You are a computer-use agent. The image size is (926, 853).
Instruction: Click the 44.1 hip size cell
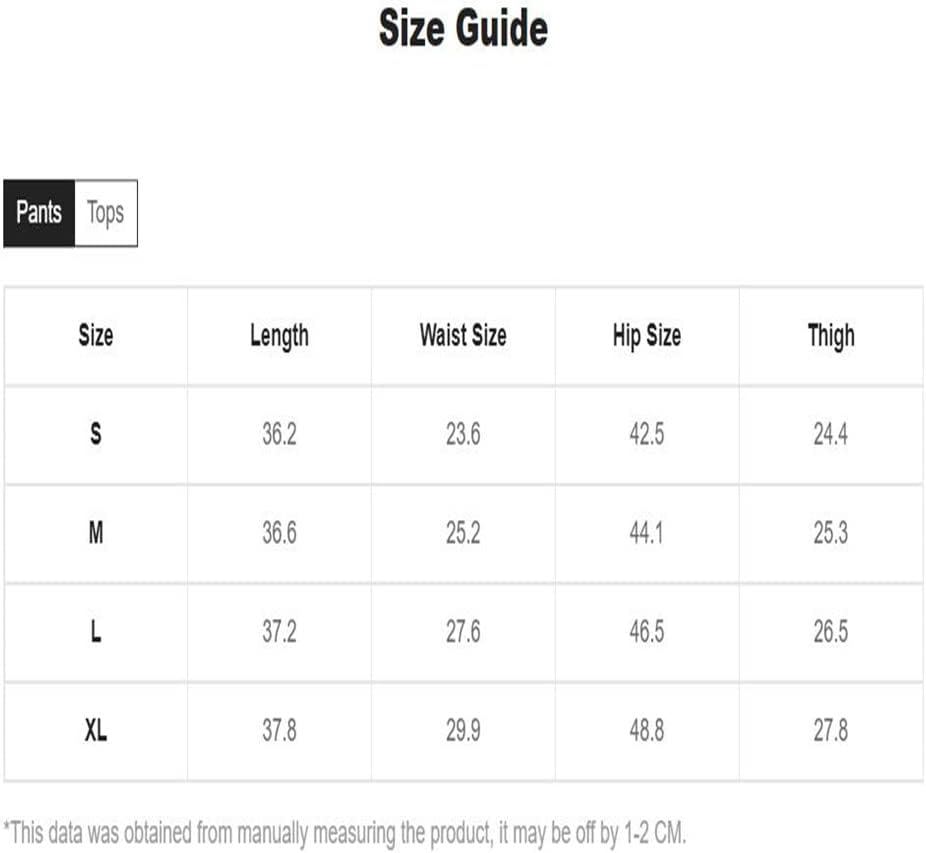pyautogui.click(x=647, y=533)
